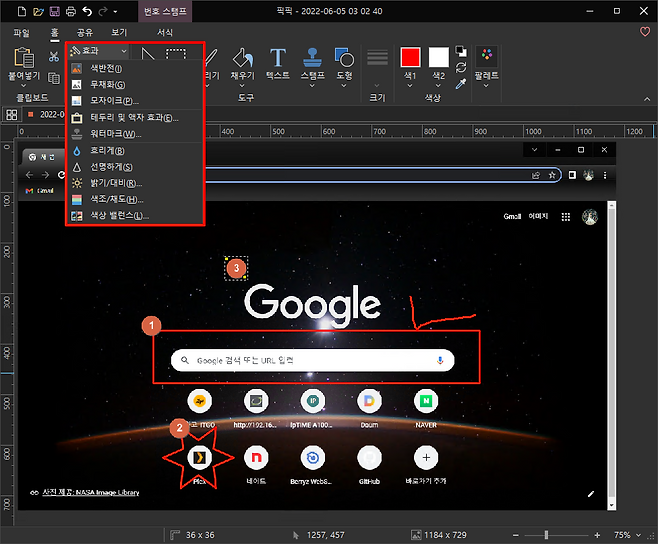This screenshot has width=658, height=544.
Task: Select the 번호 스탬프 context tab
Action: (x=165, y=11)
